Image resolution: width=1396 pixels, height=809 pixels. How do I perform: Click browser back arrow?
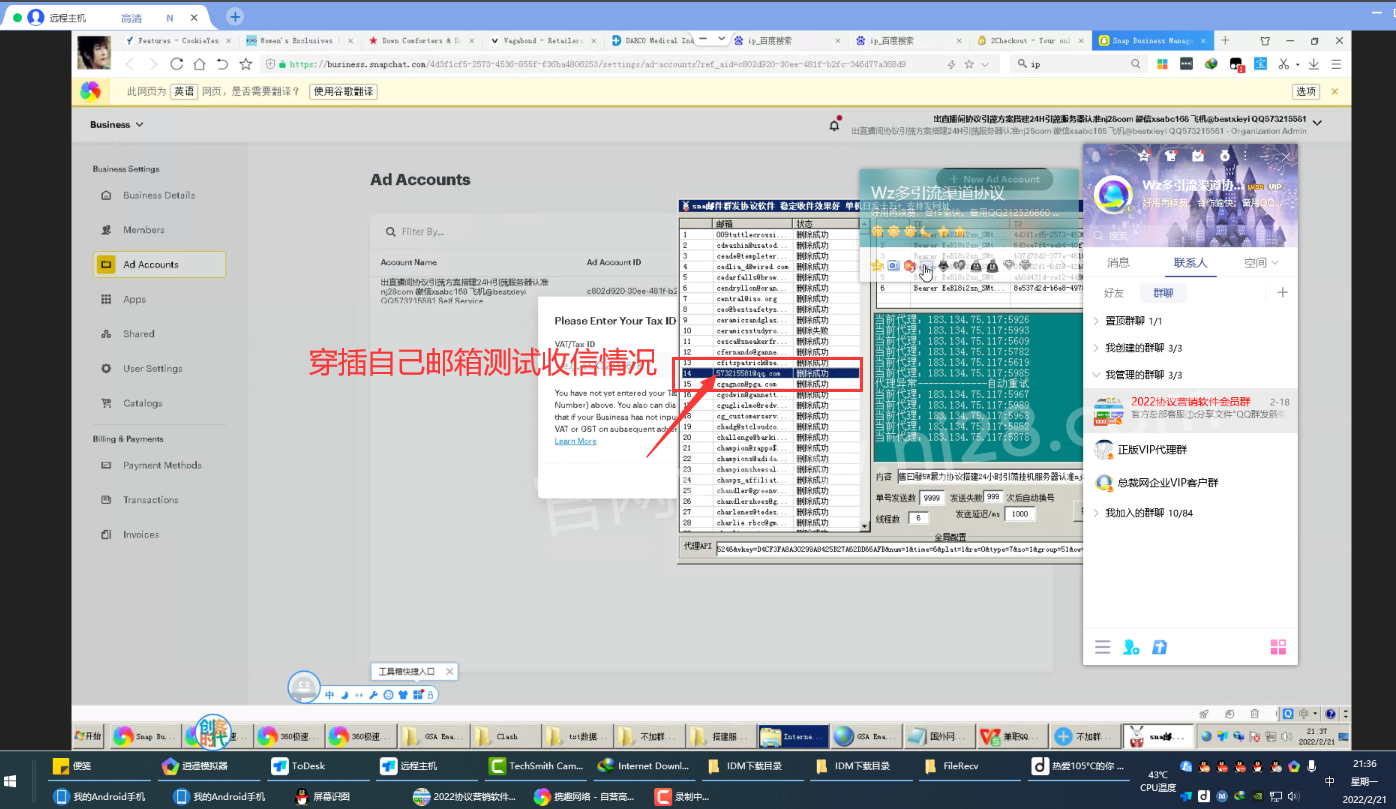(129, 63)
